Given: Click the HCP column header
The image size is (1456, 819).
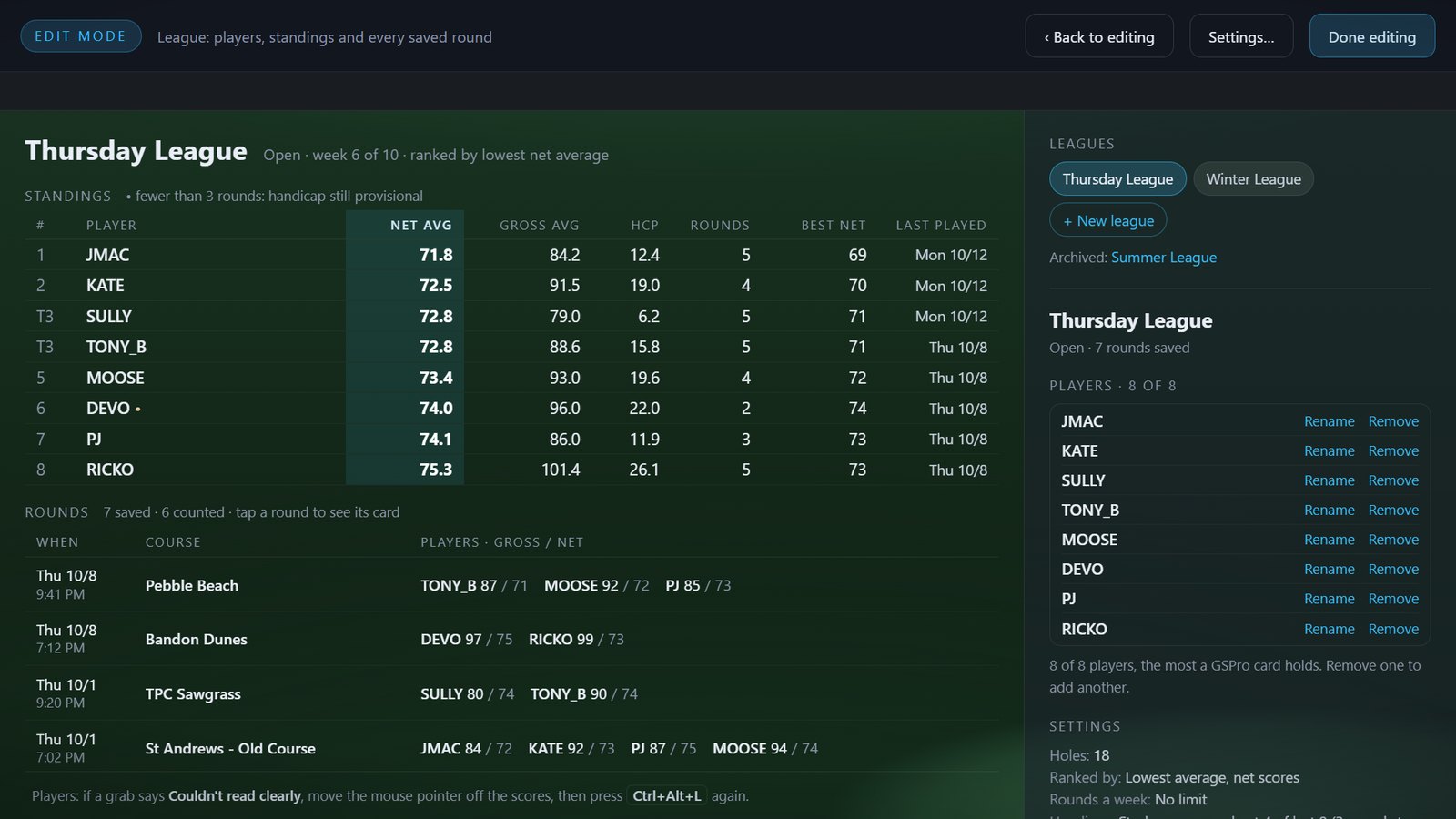Looking at the screenshot, I should [x=644, y=225].
